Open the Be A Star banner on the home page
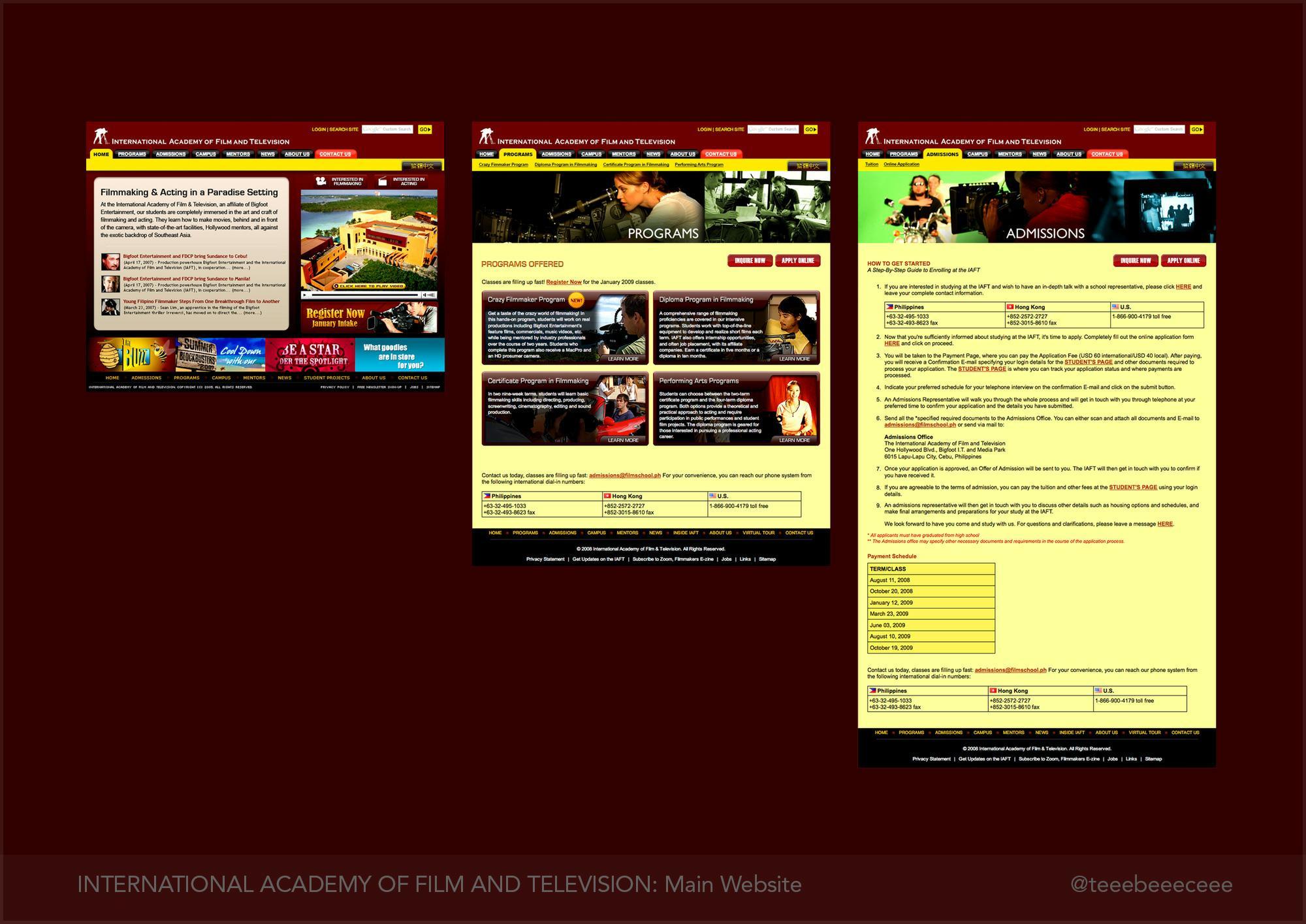 (x=311, y=355)
